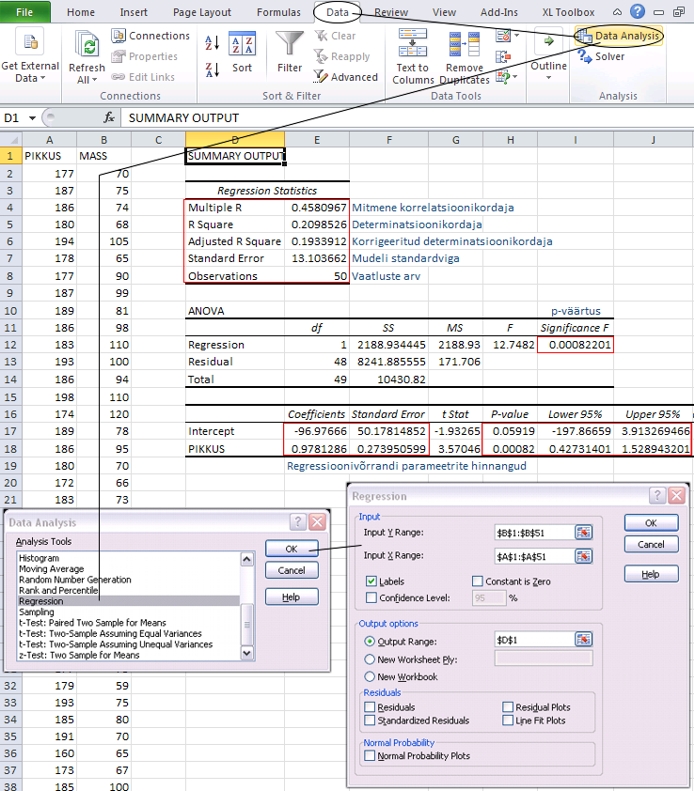Sort A to Z ascending icon
This screenshot has width=694, height=791.
click(212, 43)
